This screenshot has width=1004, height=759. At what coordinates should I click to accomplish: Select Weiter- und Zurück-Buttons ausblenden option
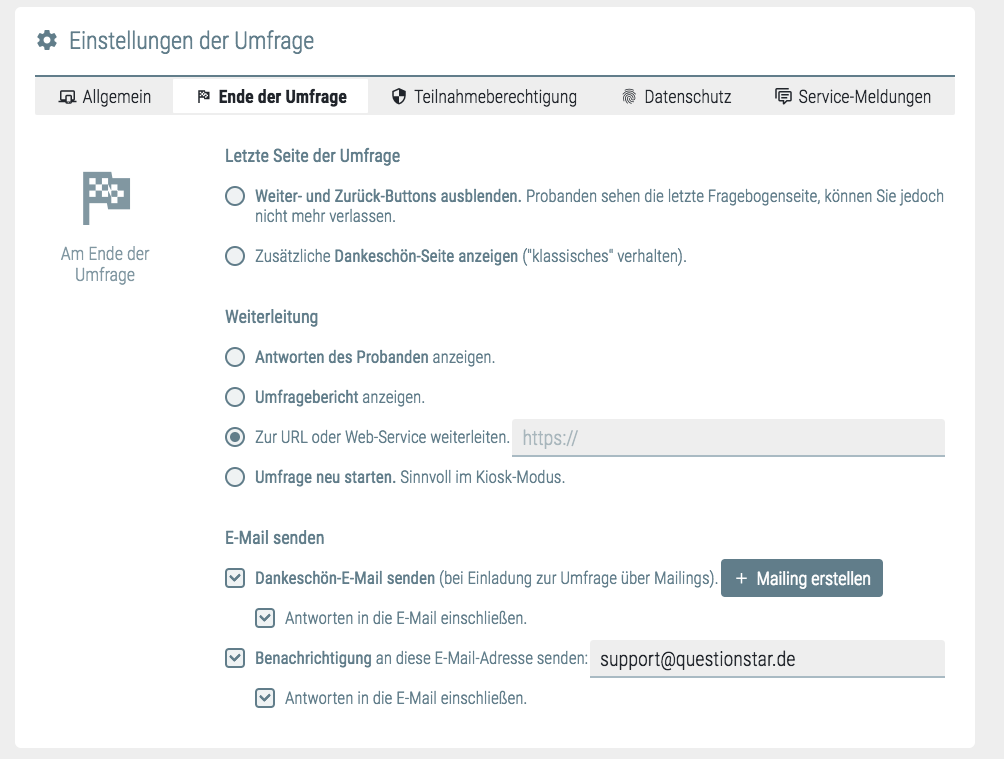click(x=235, y=196)
